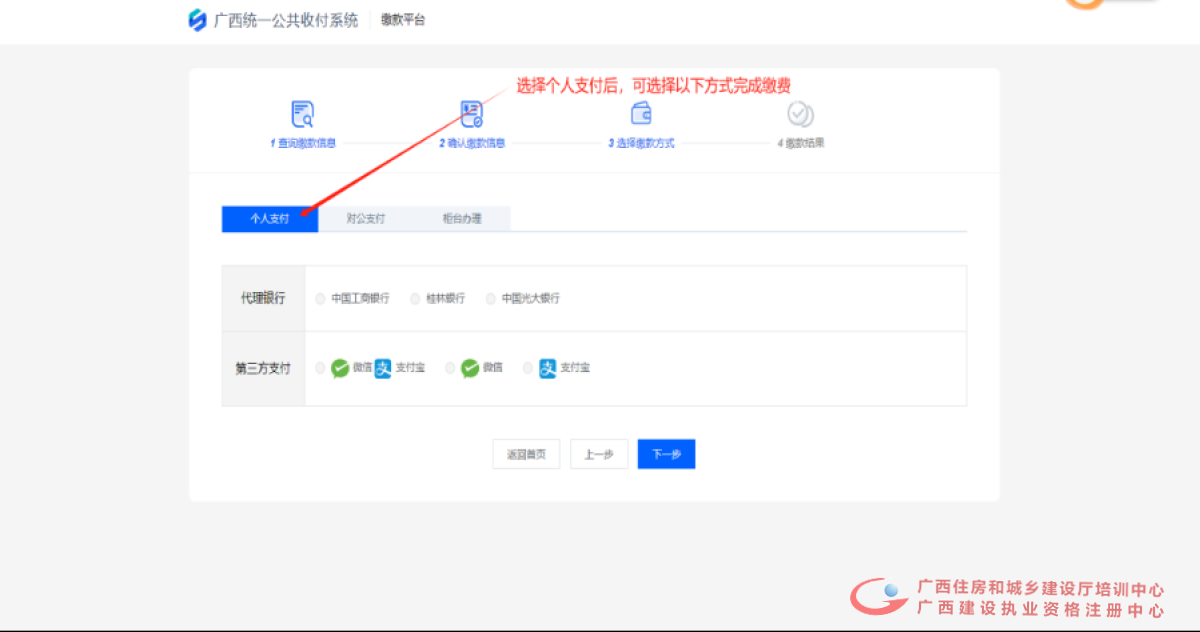The image size is (1200, 632).
Task: Choose the 微信-only payment radio button
Action: point(450,368)
